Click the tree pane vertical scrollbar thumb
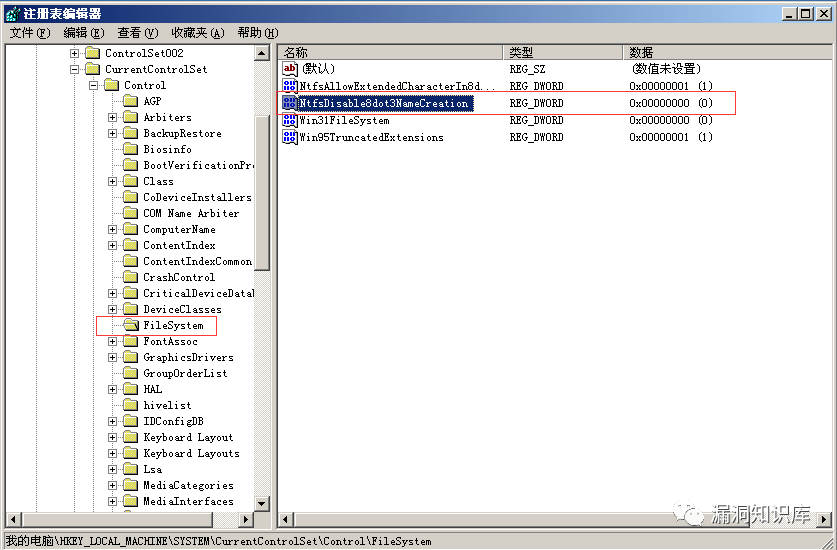Viewport: 837px width, 550px height. [x=262, y=192]
